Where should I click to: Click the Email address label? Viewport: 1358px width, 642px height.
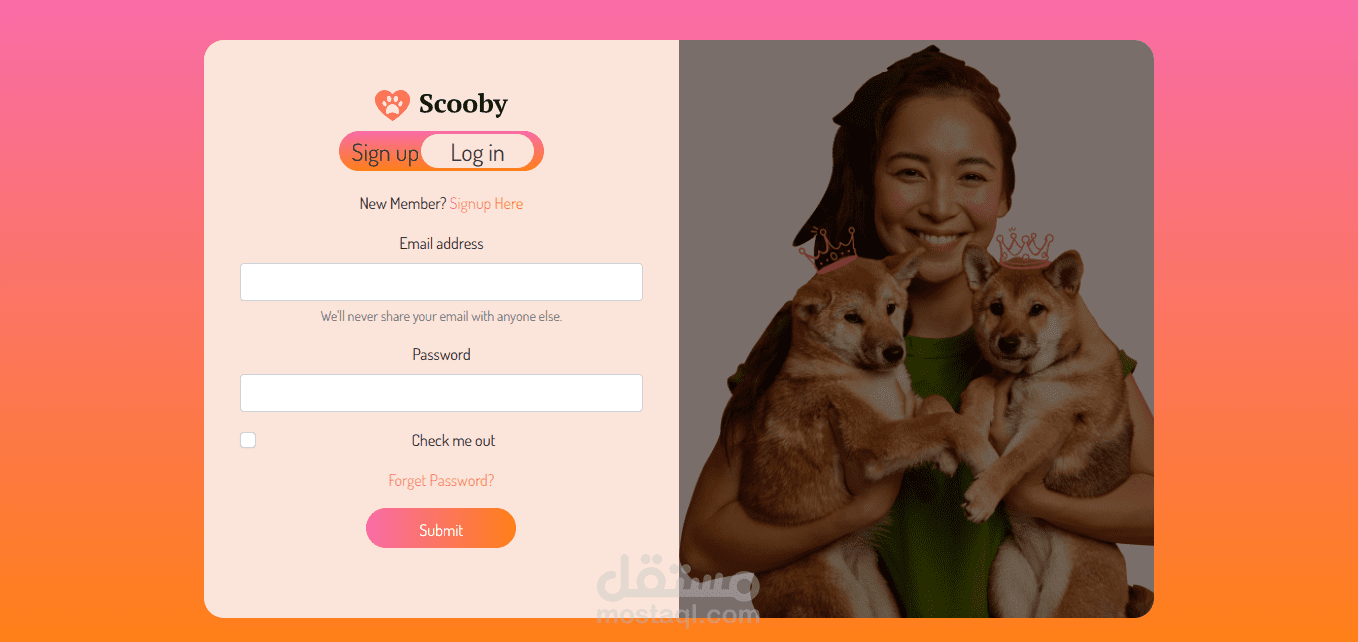coord(441,244)
